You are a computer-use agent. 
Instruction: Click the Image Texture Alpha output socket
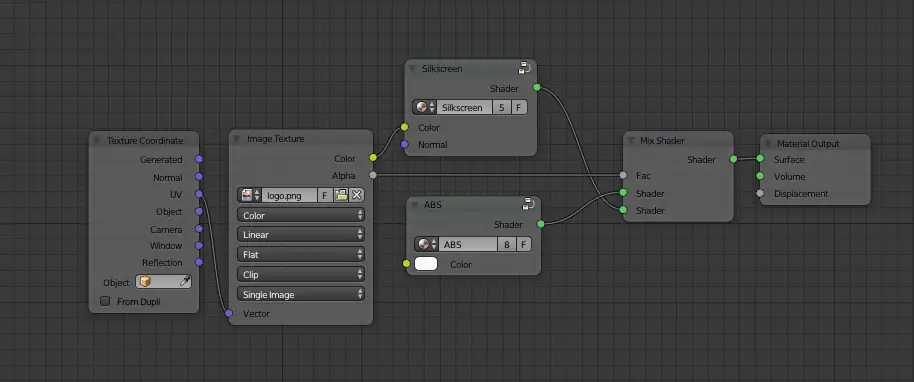pyautogui.click(x=373, y=175)
